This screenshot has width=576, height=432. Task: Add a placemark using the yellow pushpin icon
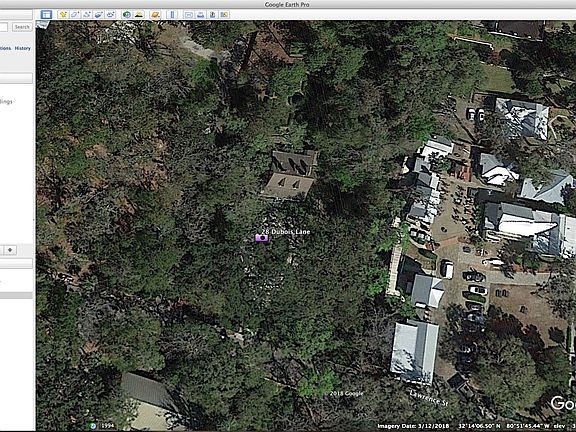coord(63,15)
